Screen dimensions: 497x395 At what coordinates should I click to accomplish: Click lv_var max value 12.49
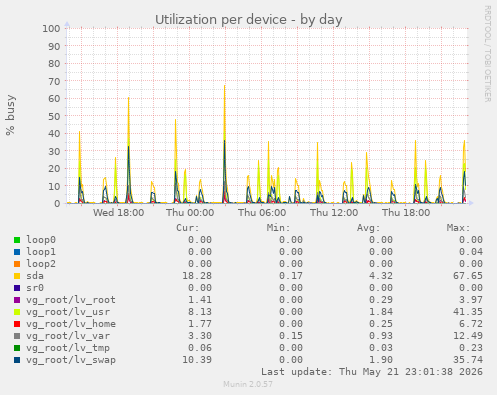tap(468, 336)
